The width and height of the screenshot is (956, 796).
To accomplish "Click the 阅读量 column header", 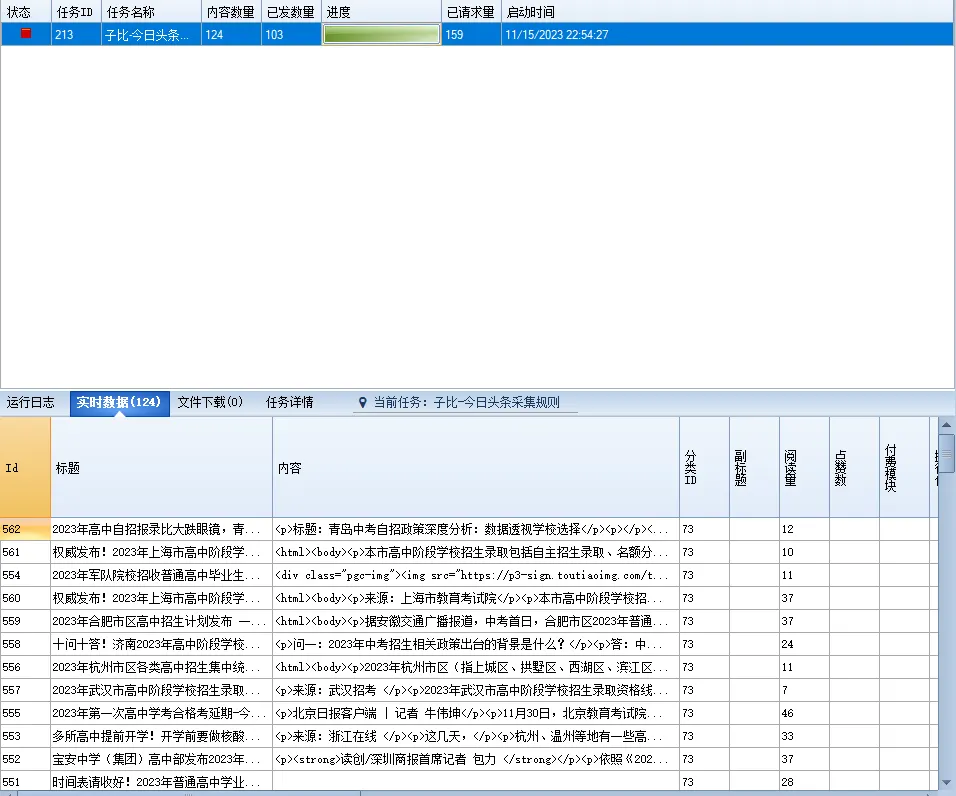I will pos(804,467).
